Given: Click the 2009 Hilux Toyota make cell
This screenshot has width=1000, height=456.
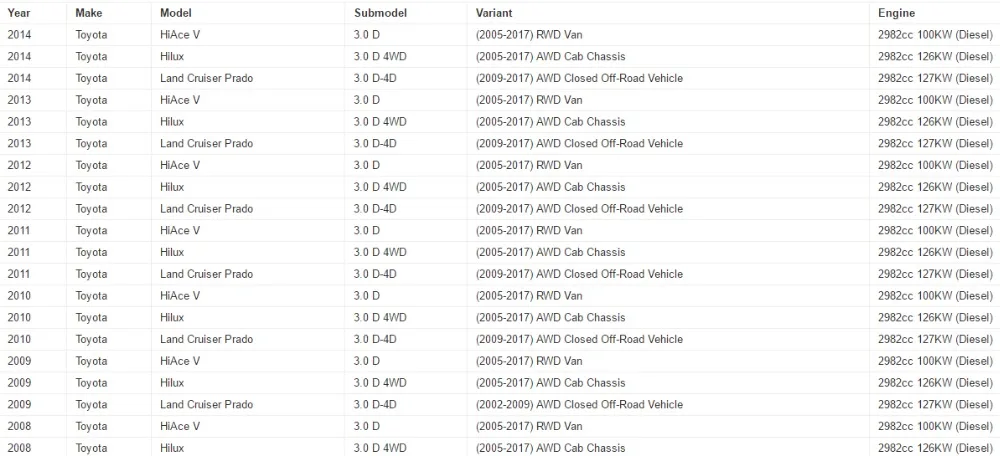Looking at the screenshot, I should (91, 383).
